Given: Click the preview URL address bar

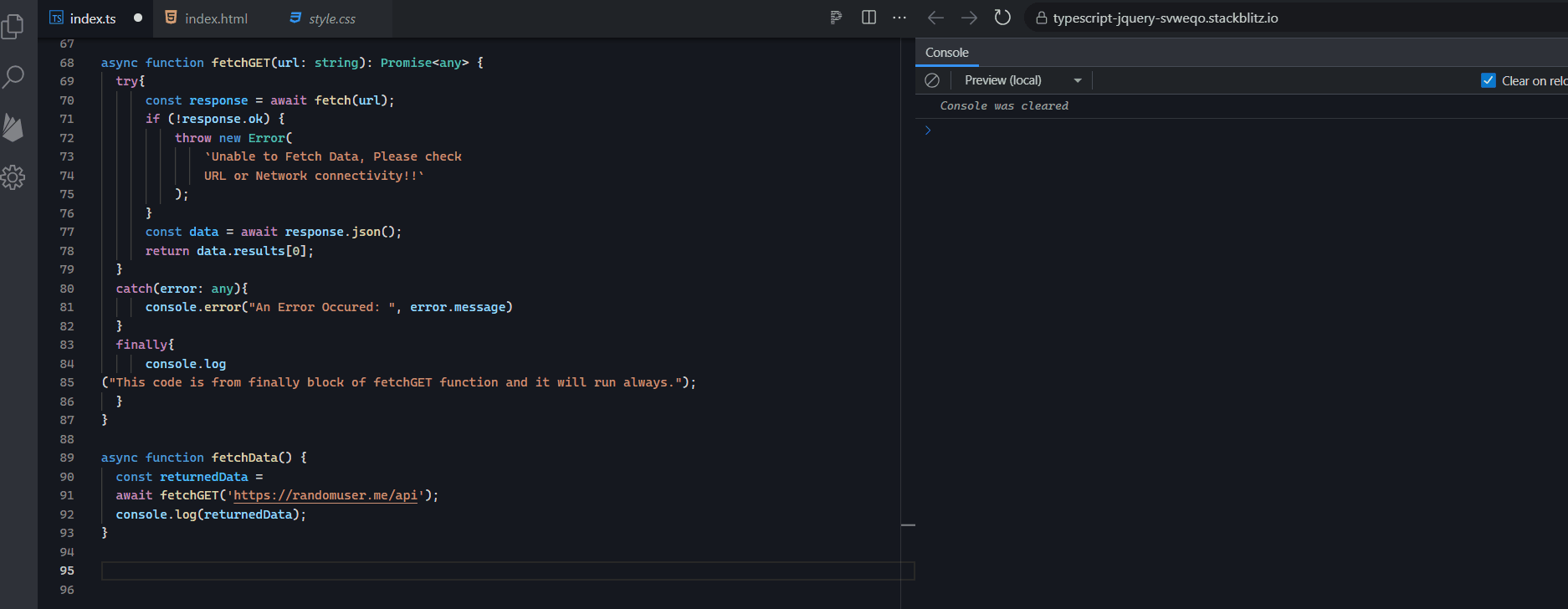Looking at the screenshot, I should pos(1165,18).
